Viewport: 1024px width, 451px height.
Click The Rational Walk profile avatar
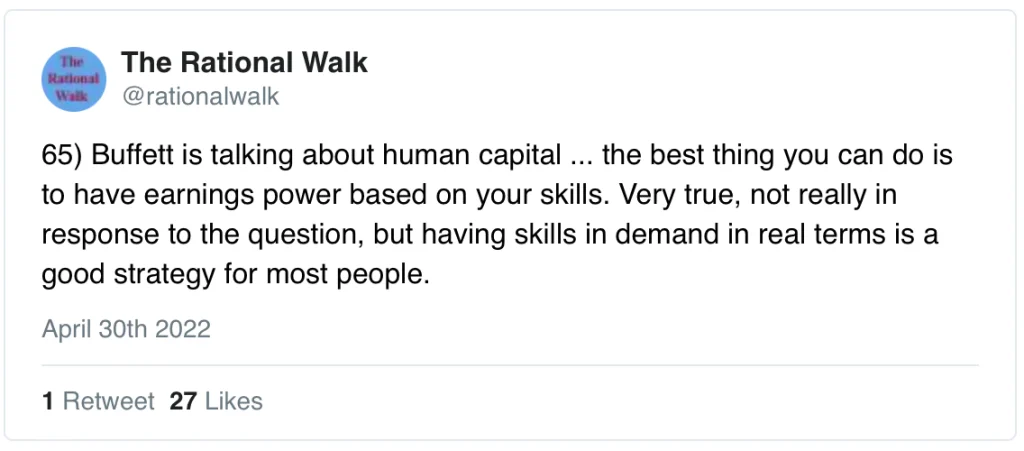(75, 79)
